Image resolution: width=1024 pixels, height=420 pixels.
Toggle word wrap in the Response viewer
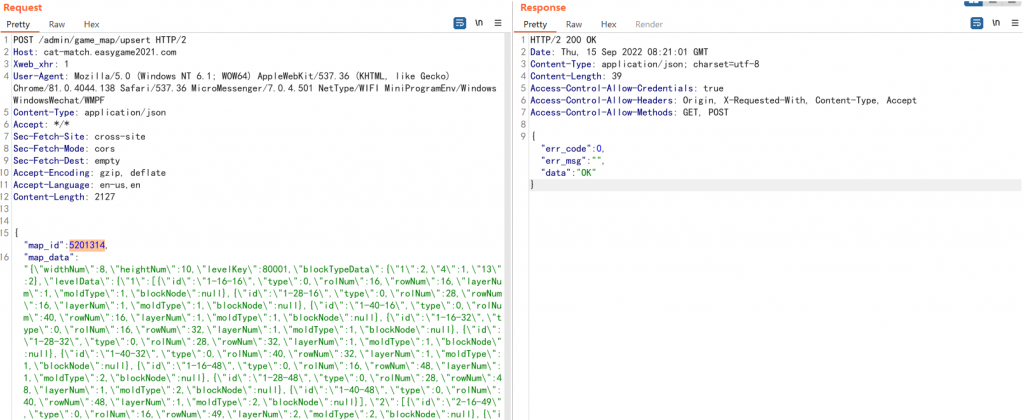pos(974,23)
